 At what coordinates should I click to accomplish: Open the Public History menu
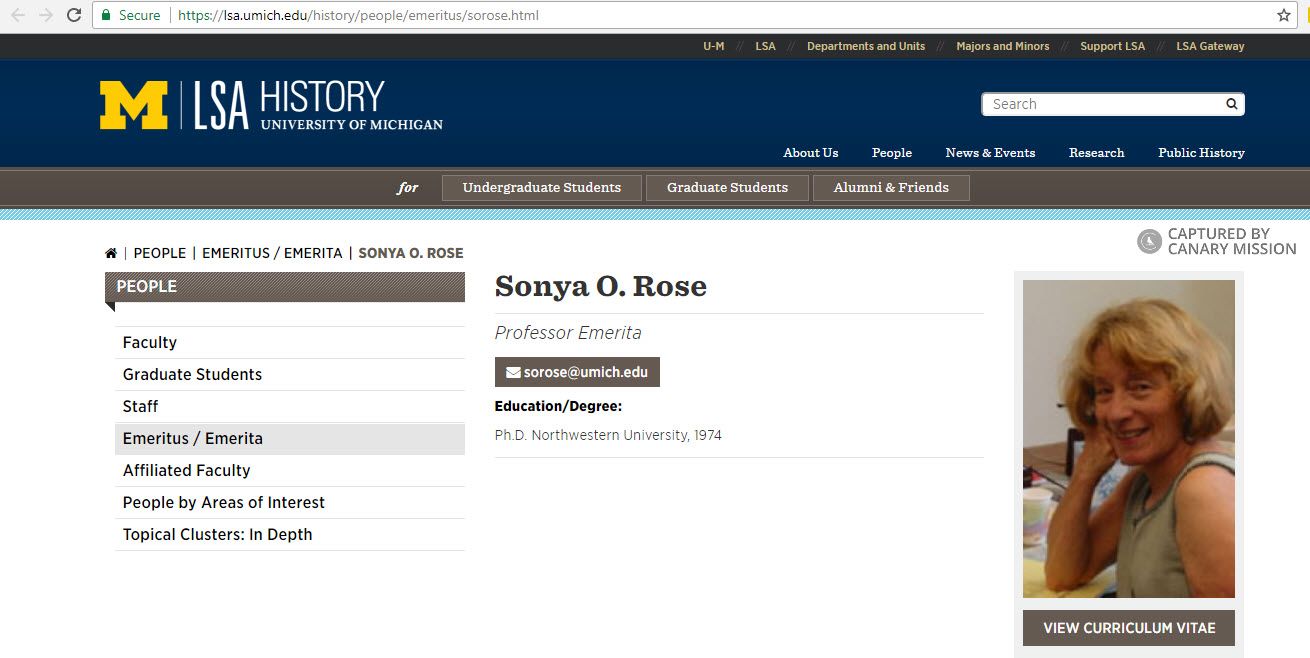tap(1201, 153)
